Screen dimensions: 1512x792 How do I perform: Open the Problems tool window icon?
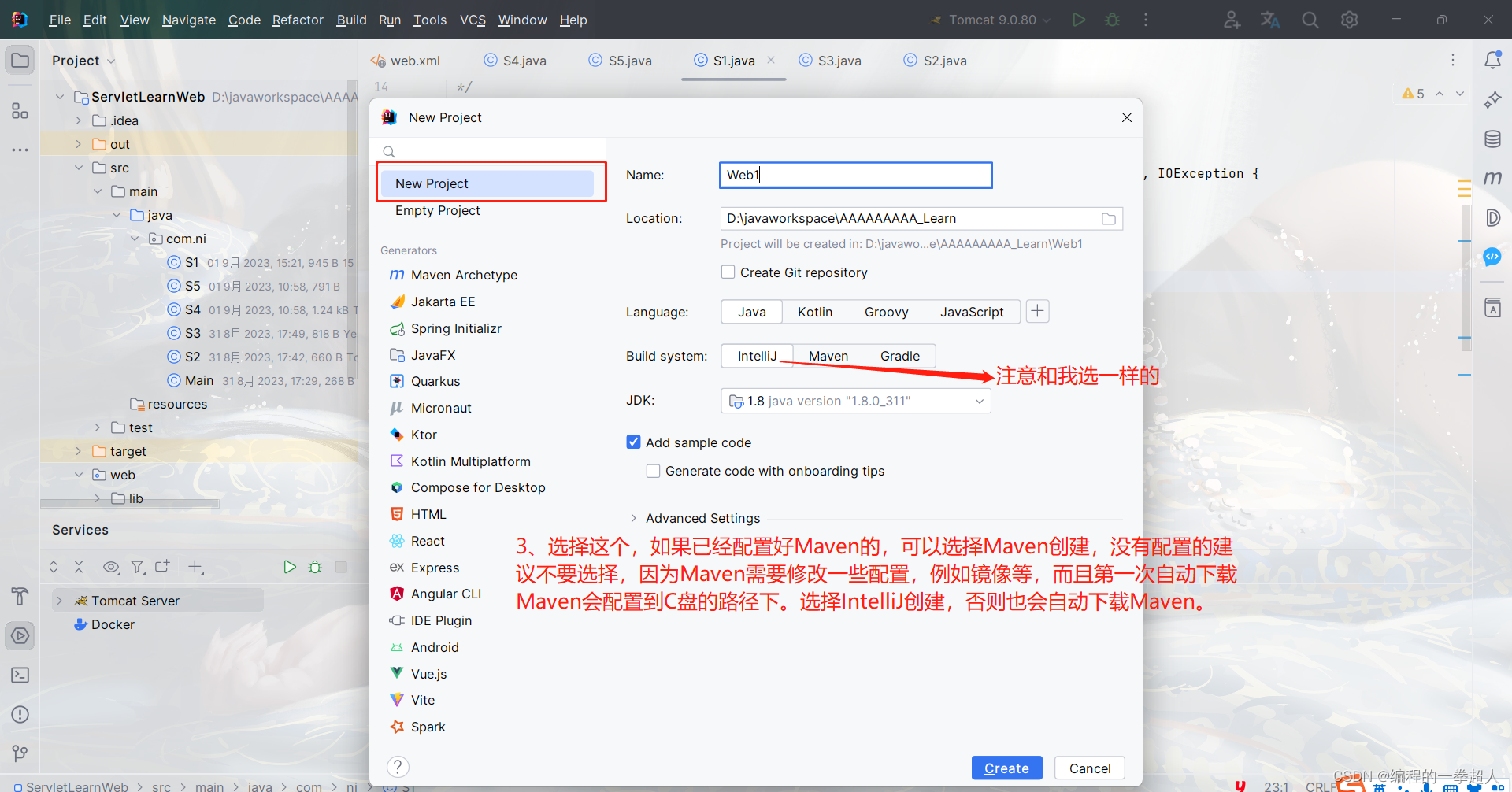point(20,715)
